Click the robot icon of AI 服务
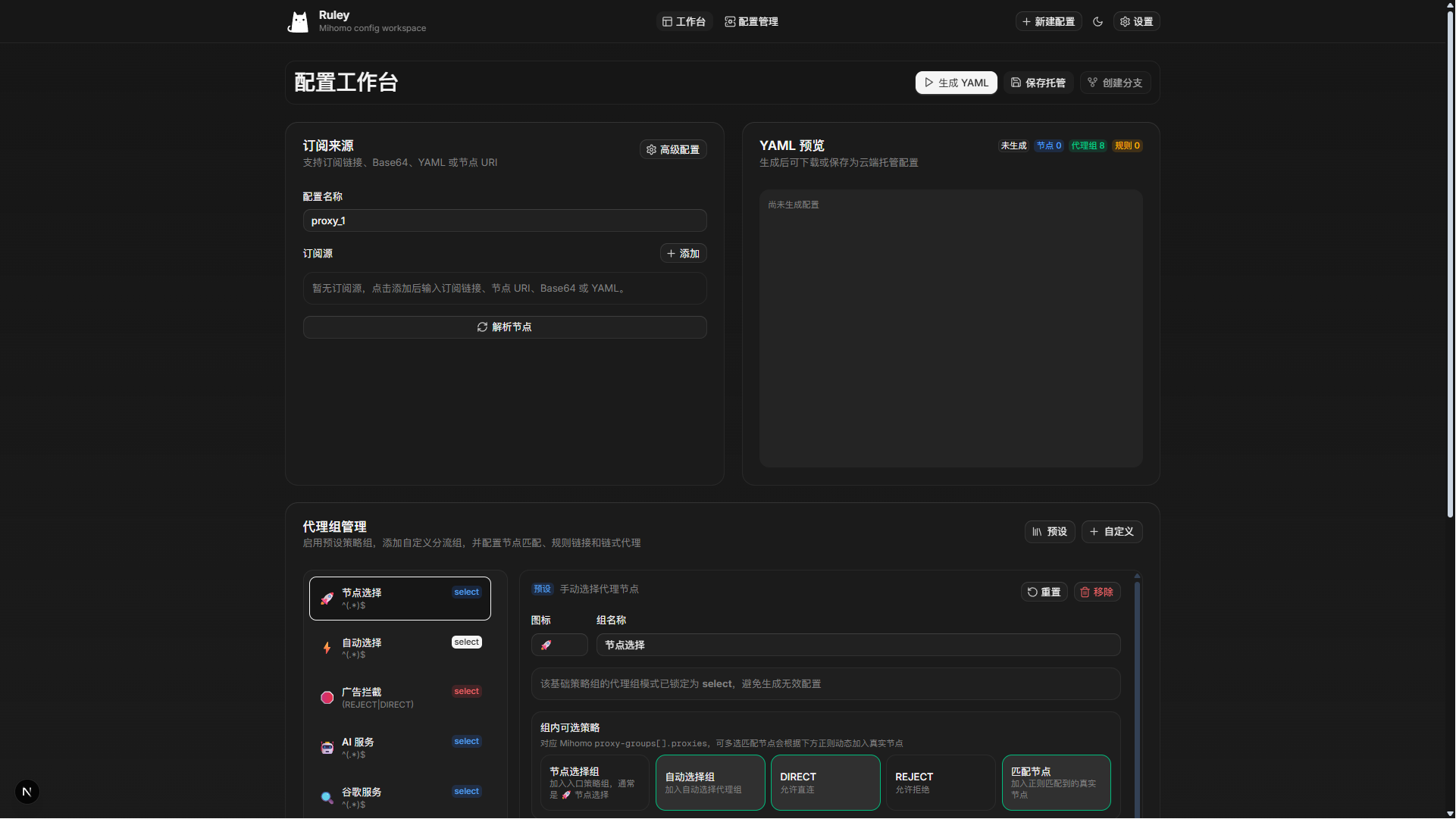 (x=327, y=748)
